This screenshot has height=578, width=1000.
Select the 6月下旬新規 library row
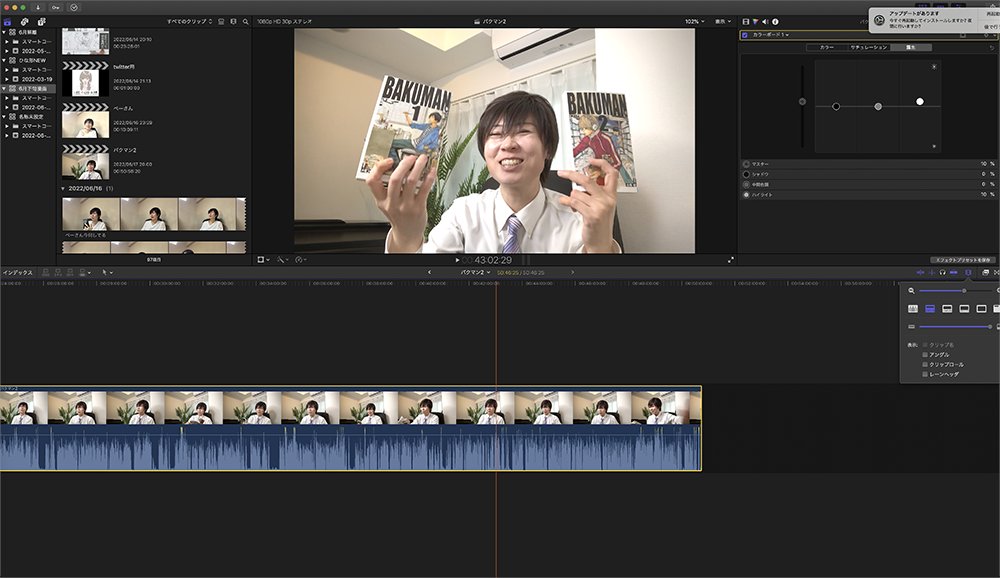click(29, 89)
